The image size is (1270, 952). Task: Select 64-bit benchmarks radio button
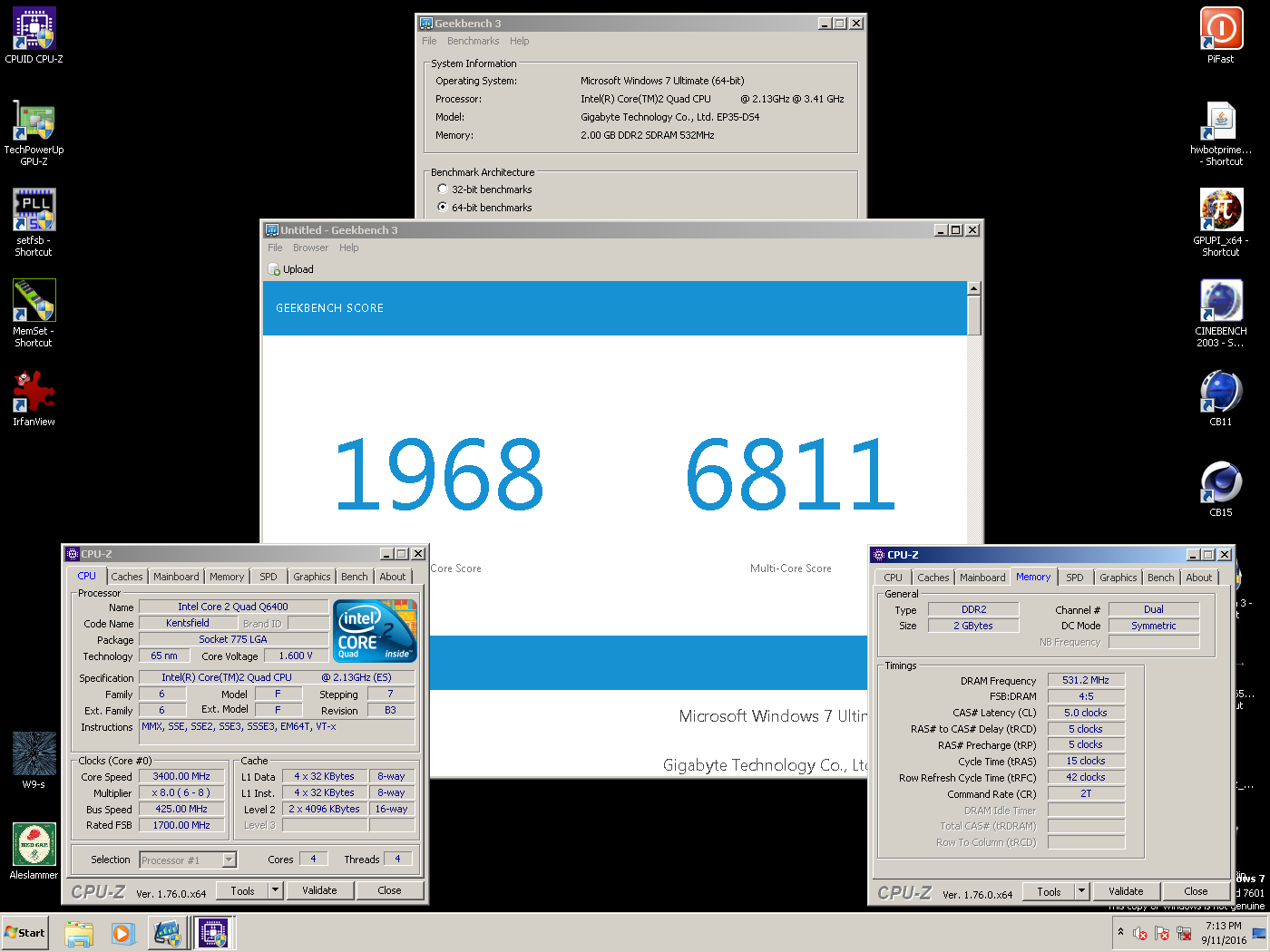(x=443, y=207)
